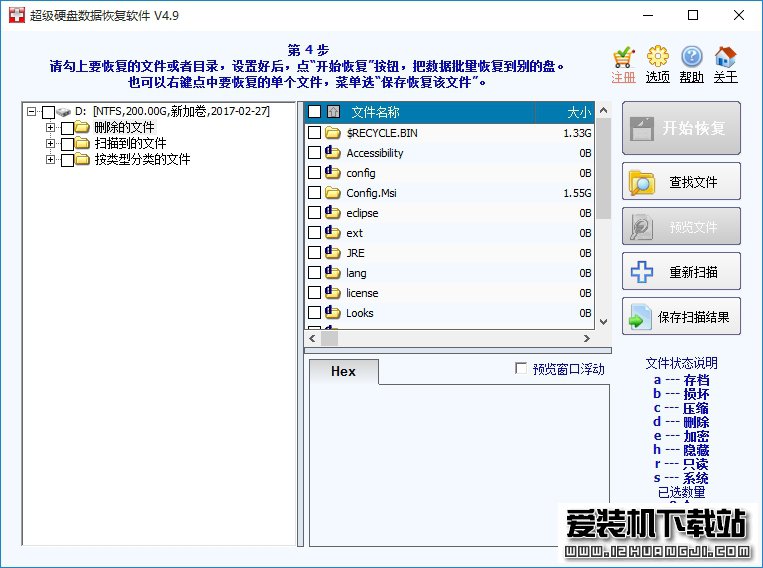Click the D: drive icon in tree
The height and width of the screenshot is (568, 763).
click(x=64, y=112)
